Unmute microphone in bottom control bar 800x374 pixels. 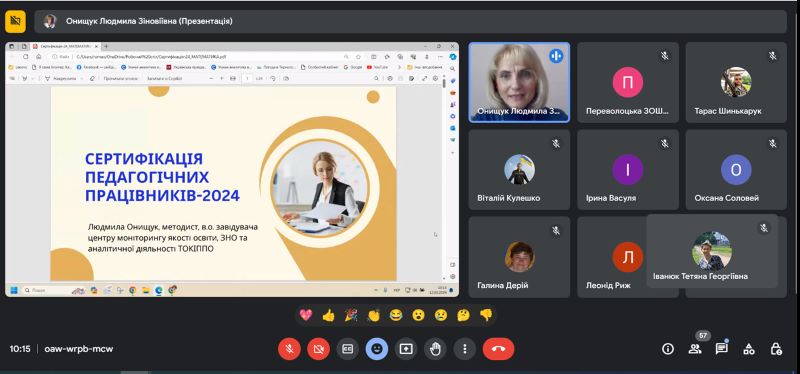click(x=289, y=349)
